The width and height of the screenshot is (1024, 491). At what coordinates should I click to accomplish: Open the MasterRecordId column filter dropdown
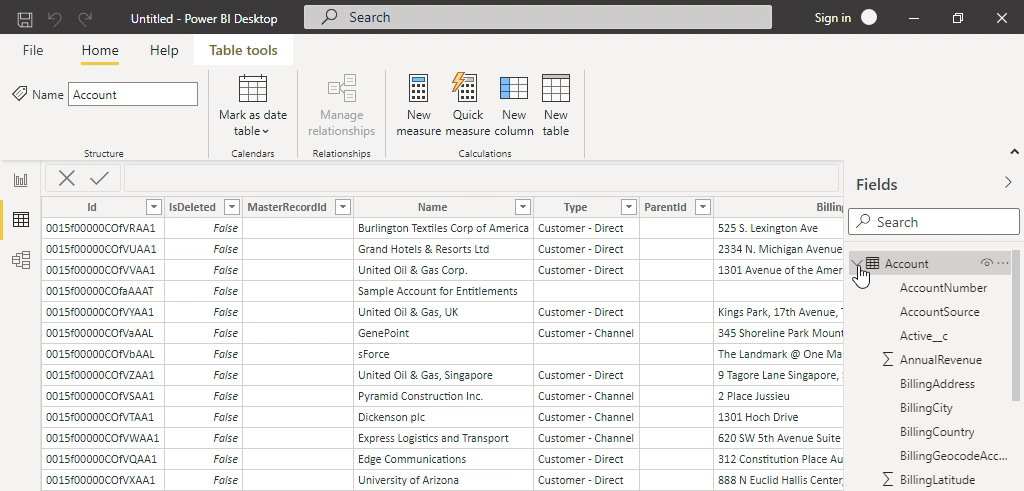pos(343,207)
